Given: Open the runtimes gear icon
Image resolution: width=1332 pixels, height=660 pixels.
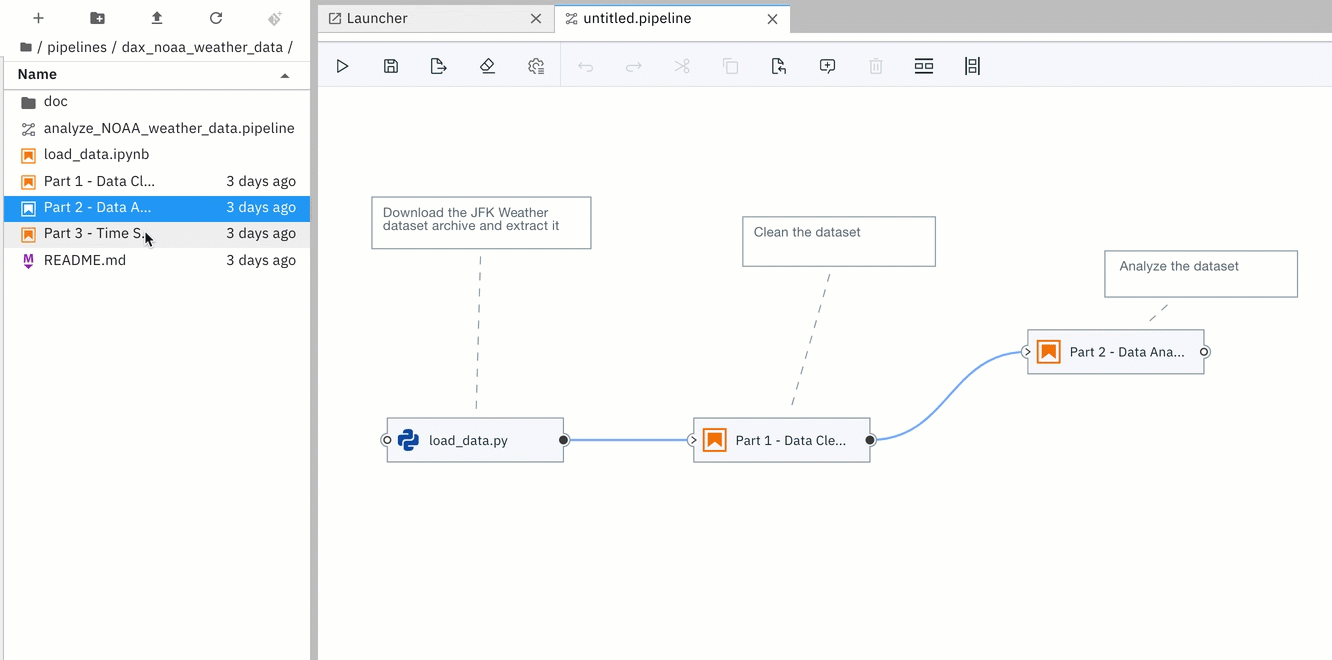Looking at the screenshot, I should 536,66.
